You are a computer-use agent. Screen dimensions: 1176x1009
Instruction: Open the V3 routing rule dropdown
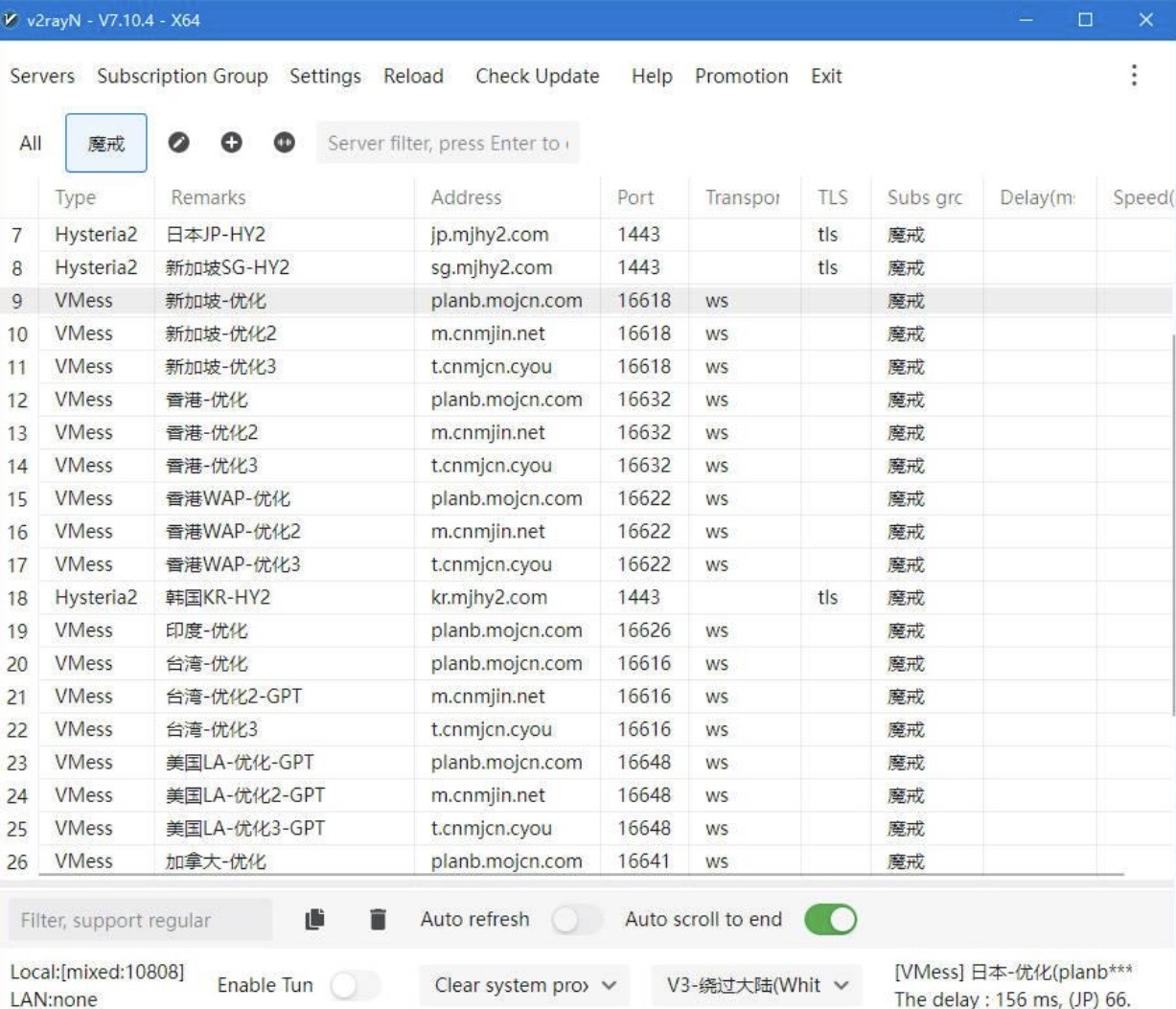(757, 985)
